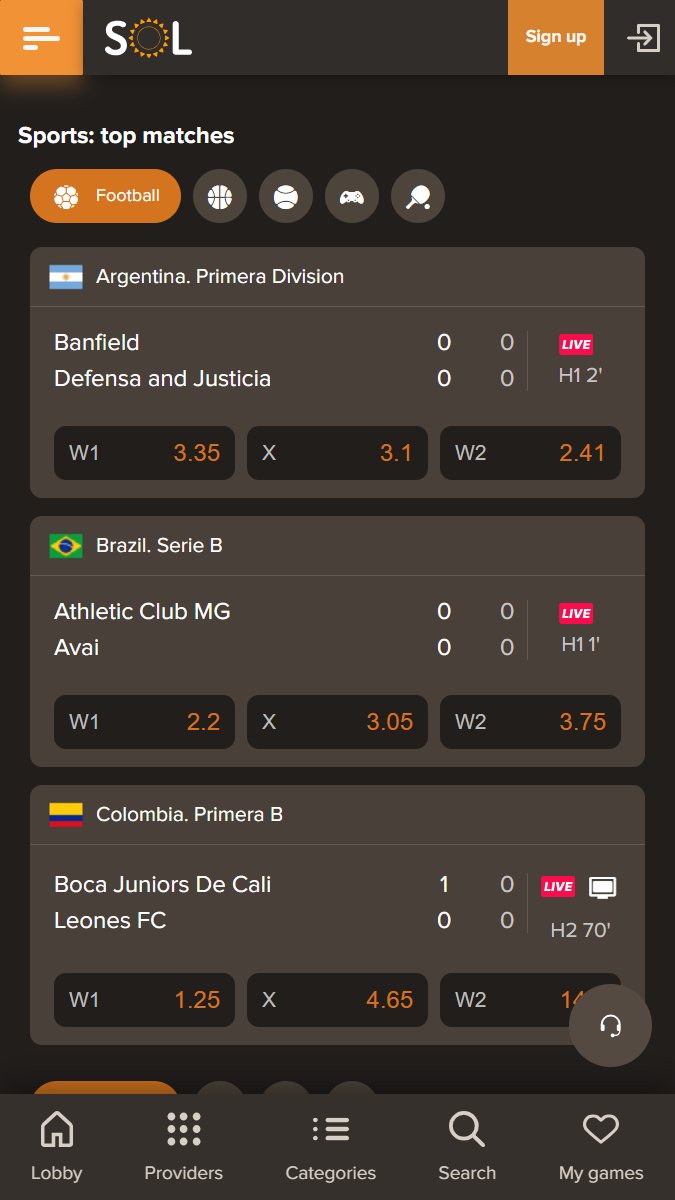Tap the login arrow icon
Image resolution: width=675 pixels, height=1200 pixels.
click(x=643, y=38)
